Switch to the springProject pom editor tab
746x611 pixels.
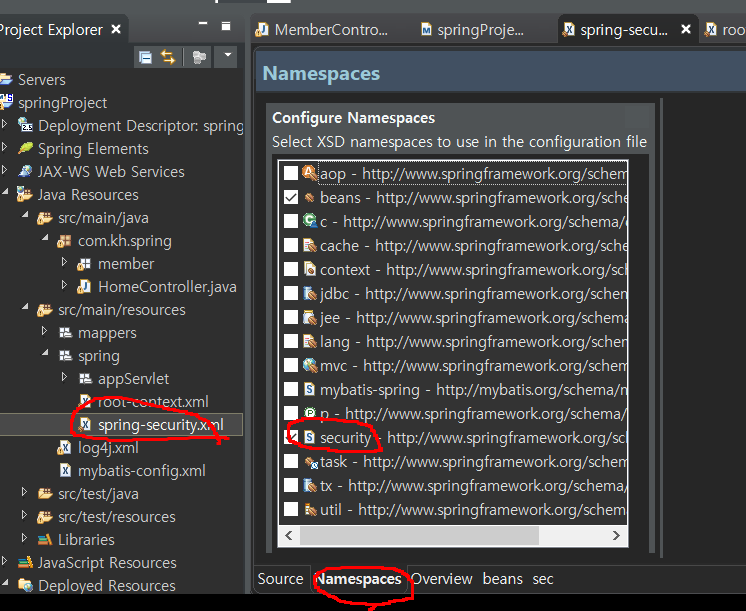(472, 30)
